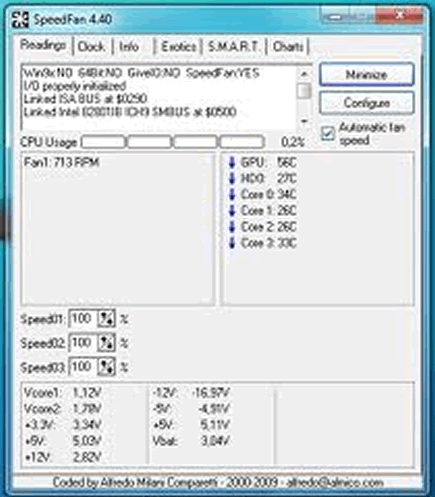Click the 0.2% CPU usage value
Viewport: 435px width, 497px height.
[x=293, y=142]
